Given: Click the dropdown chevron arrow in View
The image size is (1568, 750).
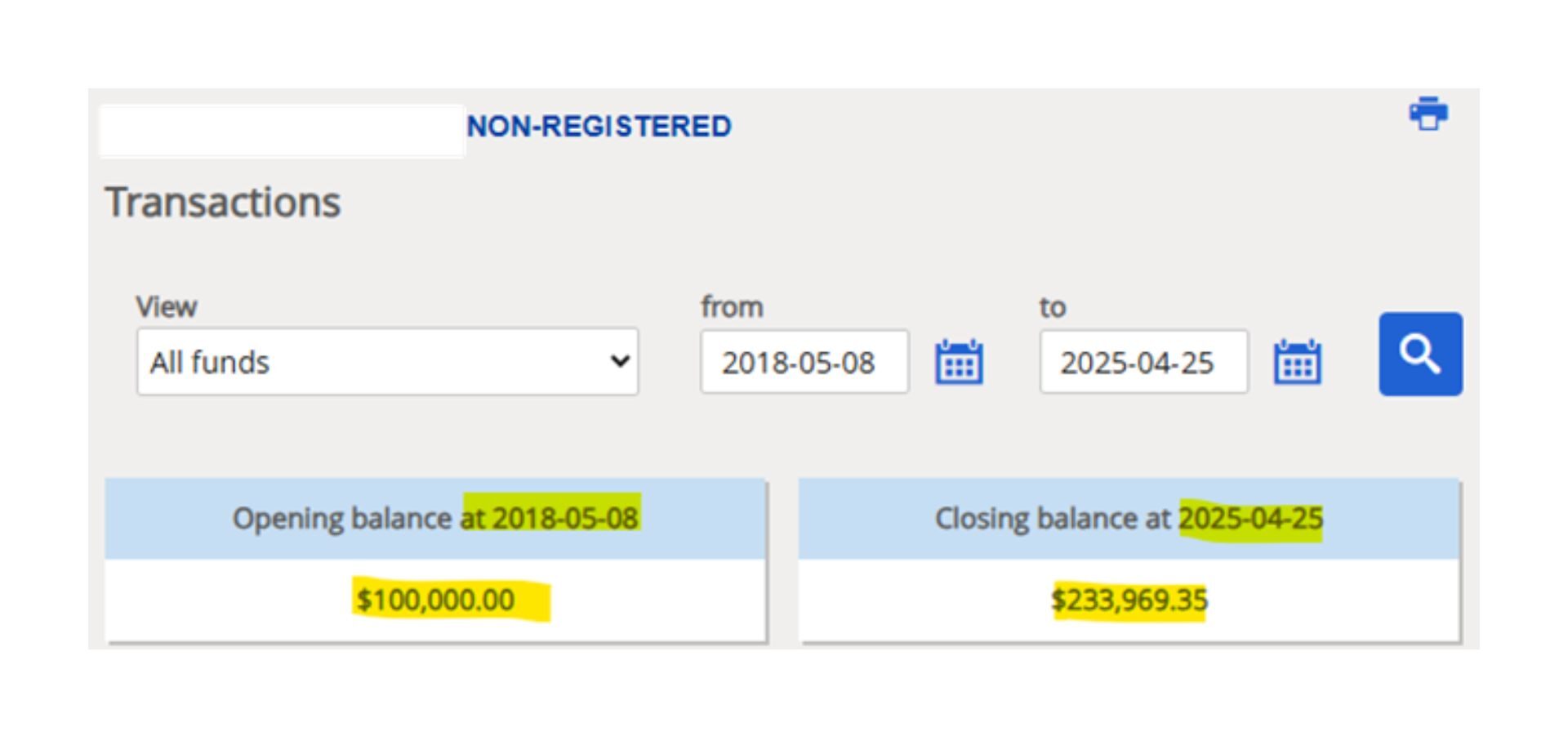Looking at the screenshot, I should (620, 361).
